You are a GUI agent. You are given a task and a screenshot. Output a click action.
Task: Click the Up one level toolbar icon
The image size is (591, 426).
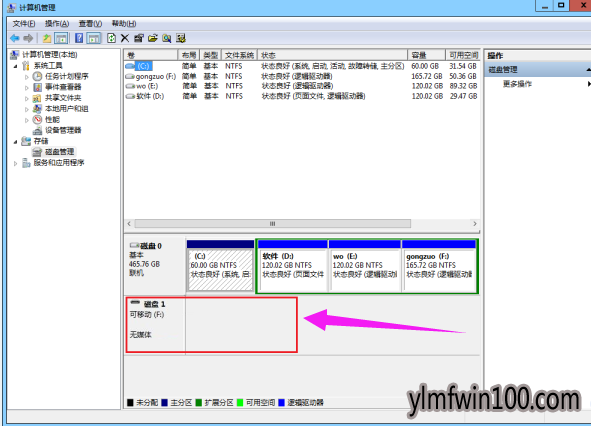47,38
